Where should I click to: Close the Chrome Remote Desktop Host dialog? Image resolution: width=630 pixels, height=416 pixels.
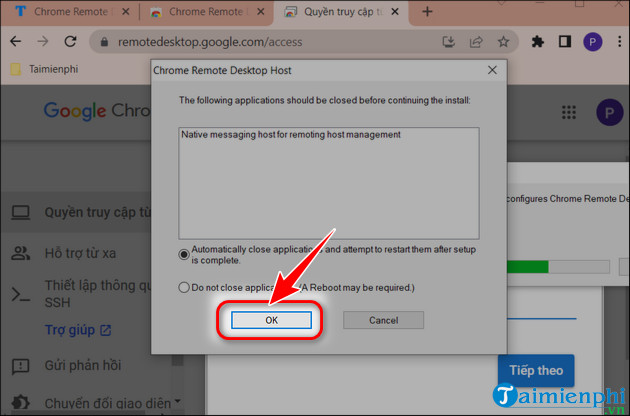click(x=492, y=70)
